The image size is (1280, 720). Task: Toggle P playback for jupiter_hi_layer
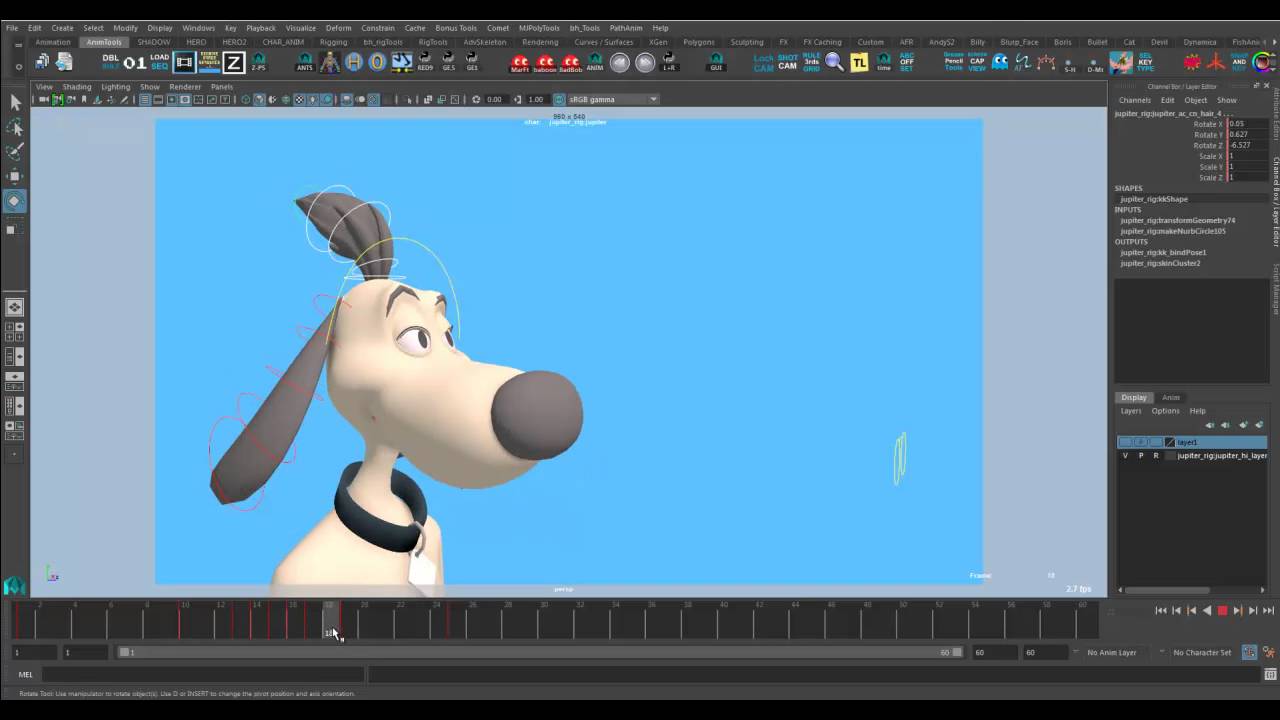pos(1141,456)
